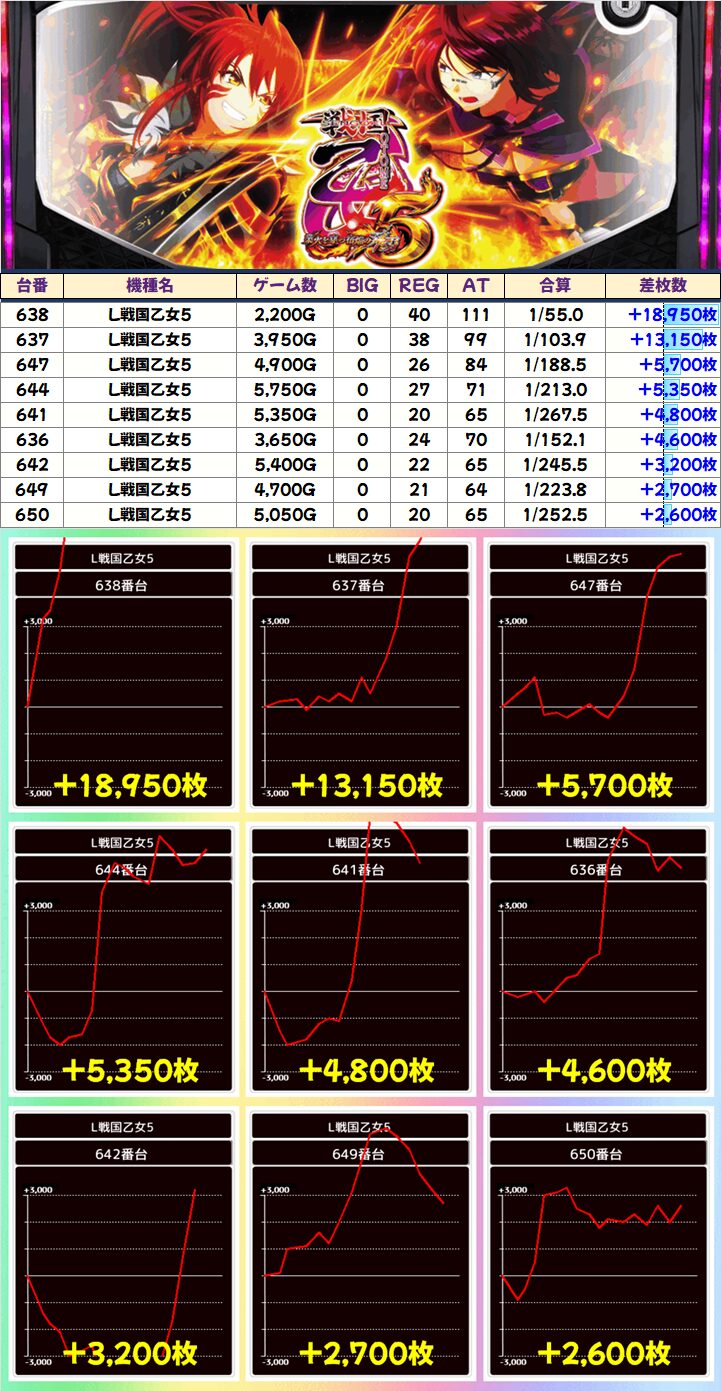This screenshot has width=721, height=1391.
Task: Select machine number 636 in the table
Action: point(32,439)
